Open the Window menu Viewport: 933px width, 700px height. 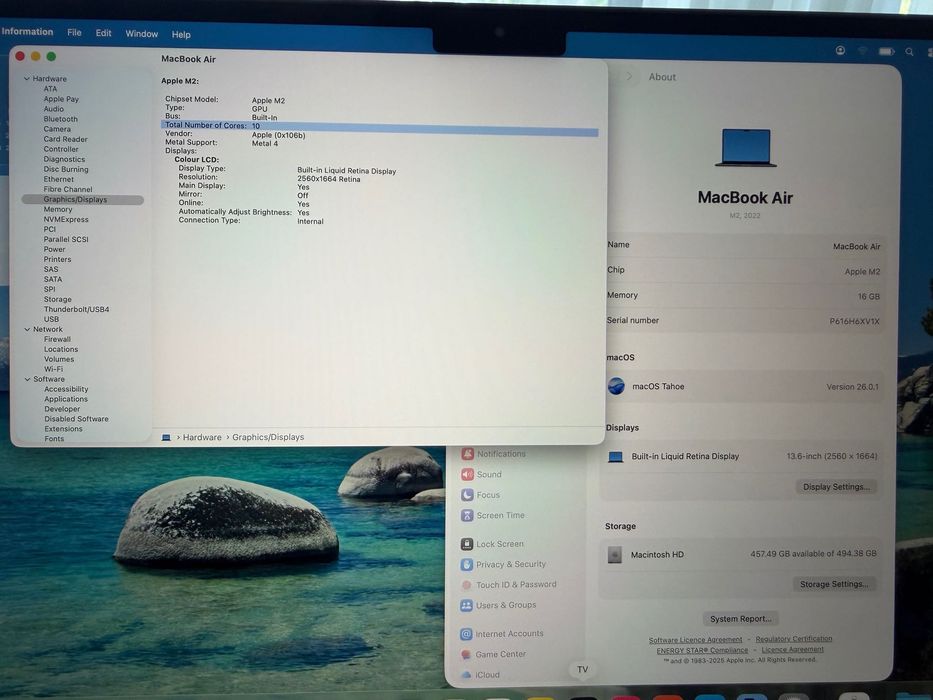142,34
